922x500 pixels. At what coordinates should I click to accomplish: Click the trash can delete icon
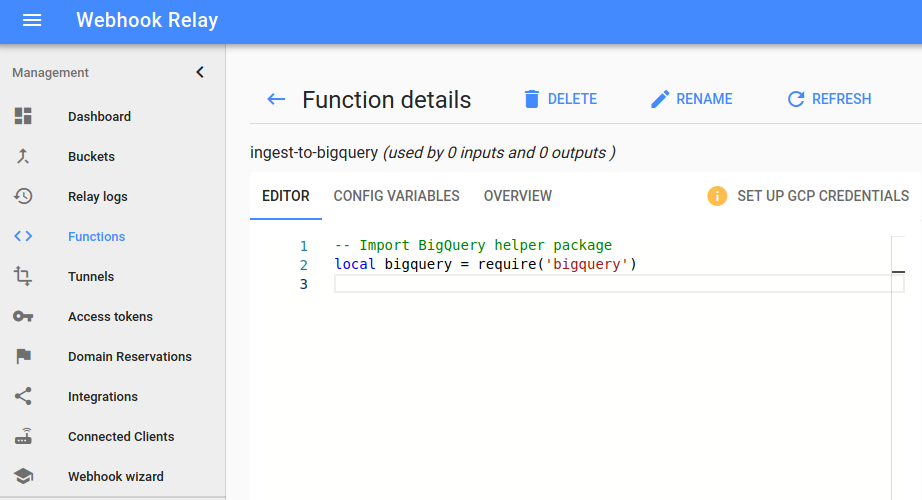[x=532, y=99]
